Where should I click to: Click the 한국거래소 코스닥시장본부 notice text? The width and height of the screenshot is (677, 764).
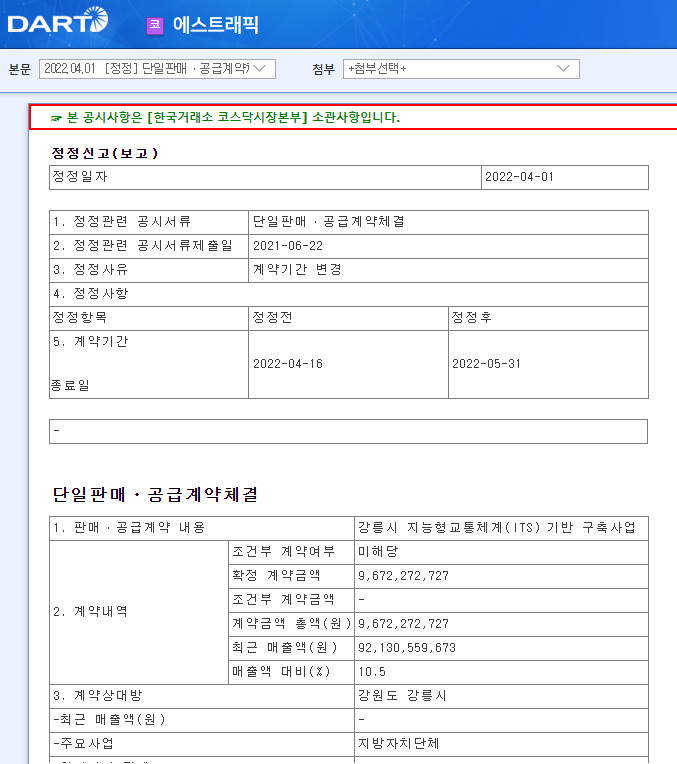pyautogui.click(x=225, y=117)
